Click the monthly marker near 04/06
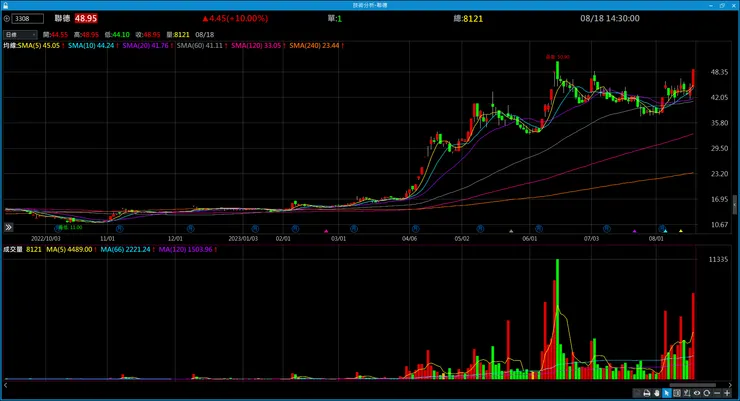The height and width of the screenshot is (401, 740). point(415,228)
